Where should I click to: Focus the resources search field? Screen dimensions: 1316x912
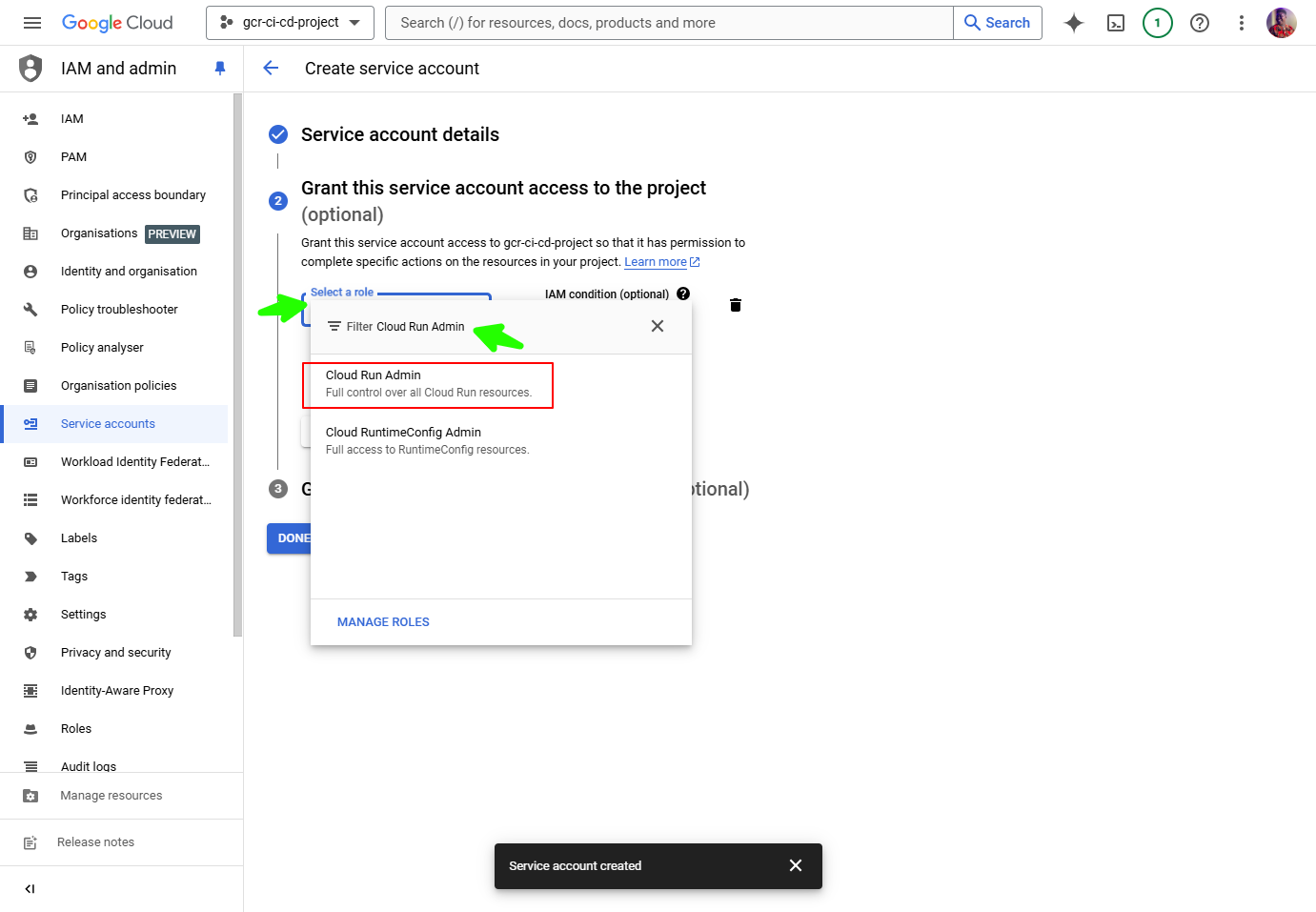[x=669, y=23]
